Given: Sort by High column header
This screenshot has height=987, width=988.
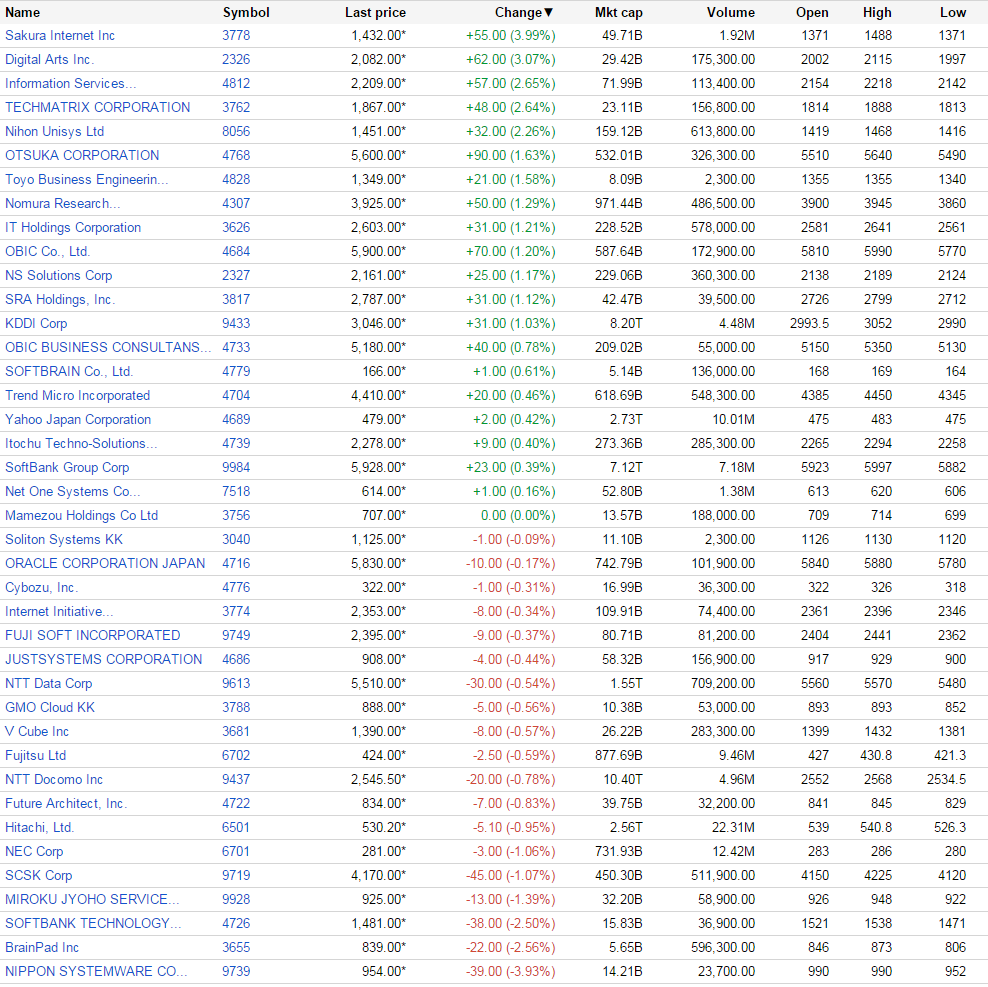Looking at the screenshot, I should tap(877, 13).
